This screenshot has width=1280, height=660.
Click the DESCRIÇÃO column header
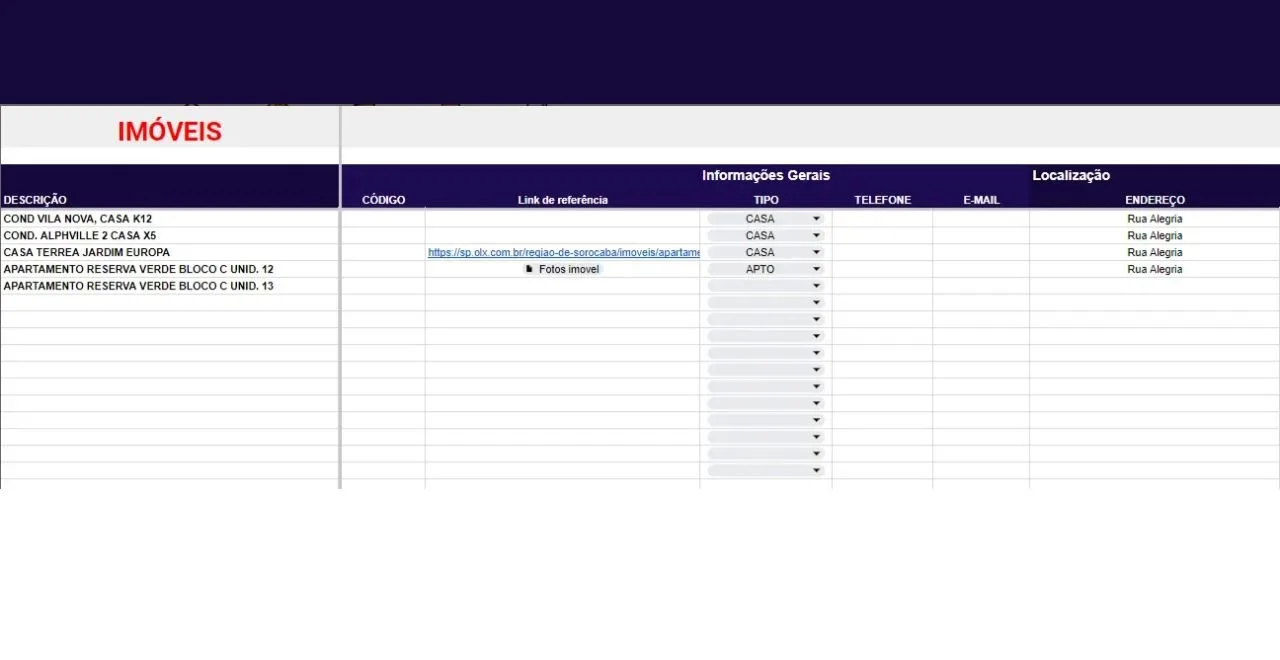click(35, 200)
